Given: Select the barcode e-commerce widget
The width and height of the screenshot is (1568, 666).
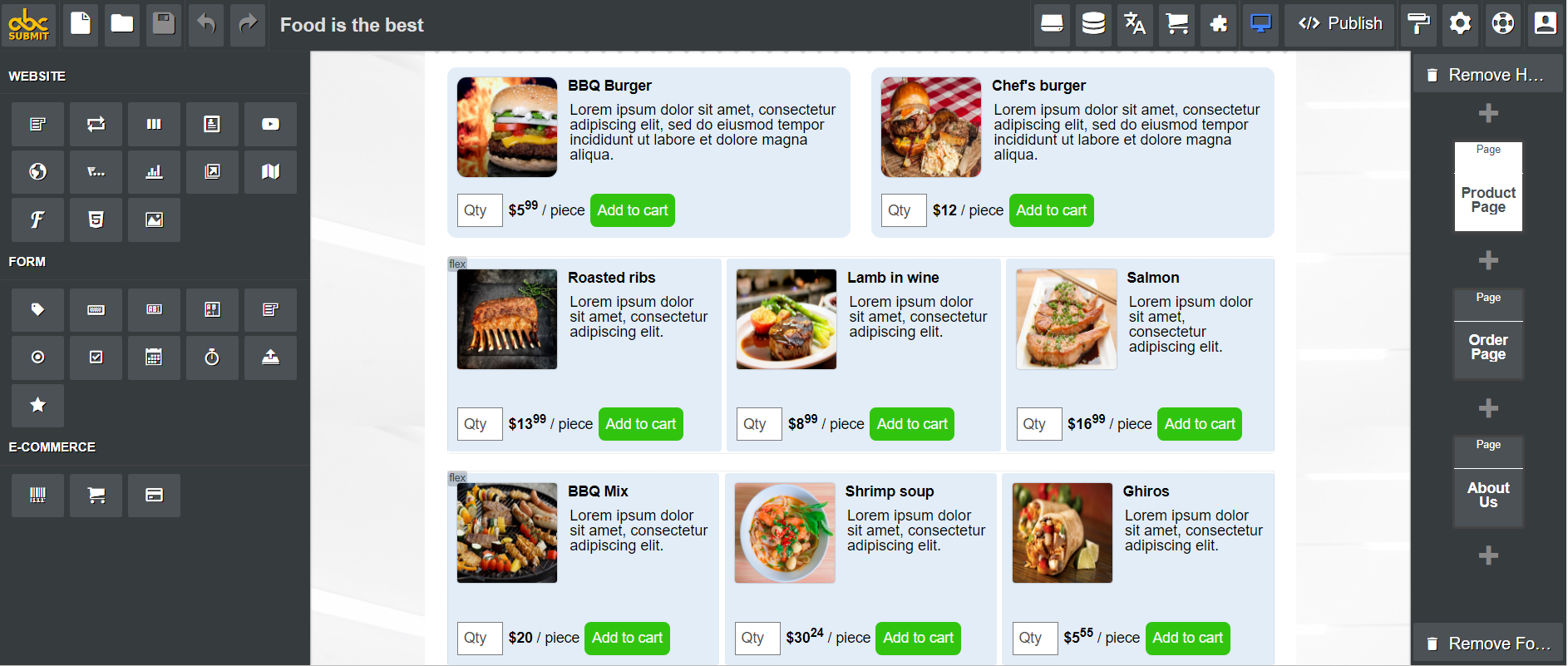Looking at the screenshot, I should (37, 496).
